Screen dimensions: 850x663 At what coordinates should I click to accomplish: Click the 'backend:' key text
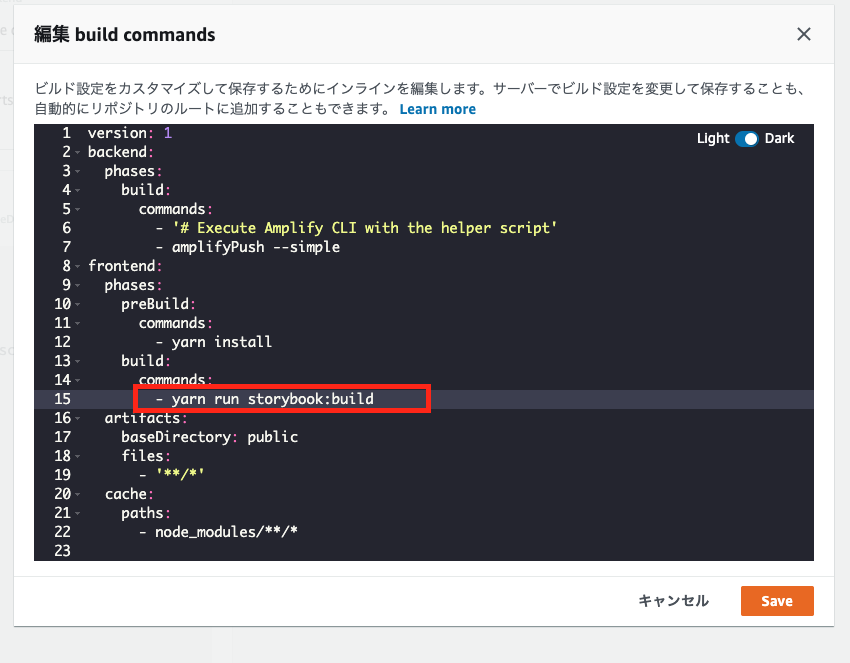coord(120,152)
